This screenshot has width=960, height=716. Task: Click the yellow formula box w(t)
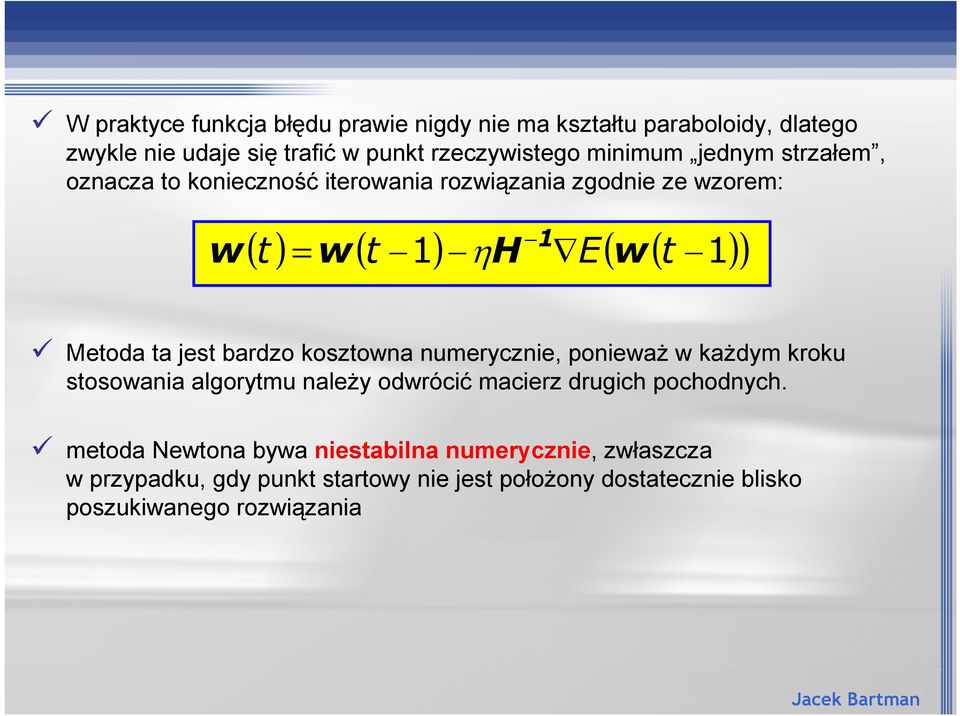481,253
